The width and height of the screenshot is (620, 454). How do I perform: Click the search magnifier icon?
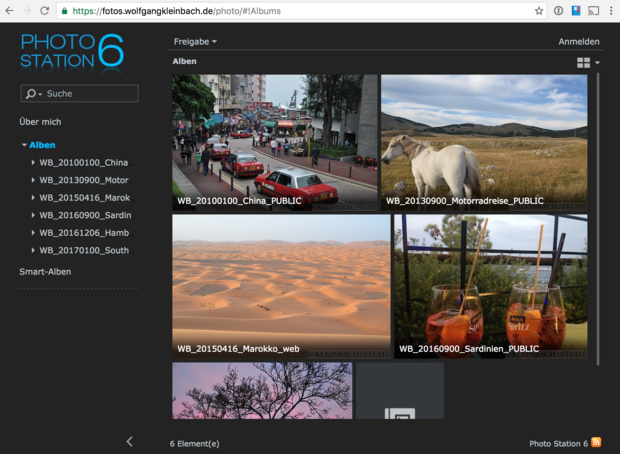[31, 94]
